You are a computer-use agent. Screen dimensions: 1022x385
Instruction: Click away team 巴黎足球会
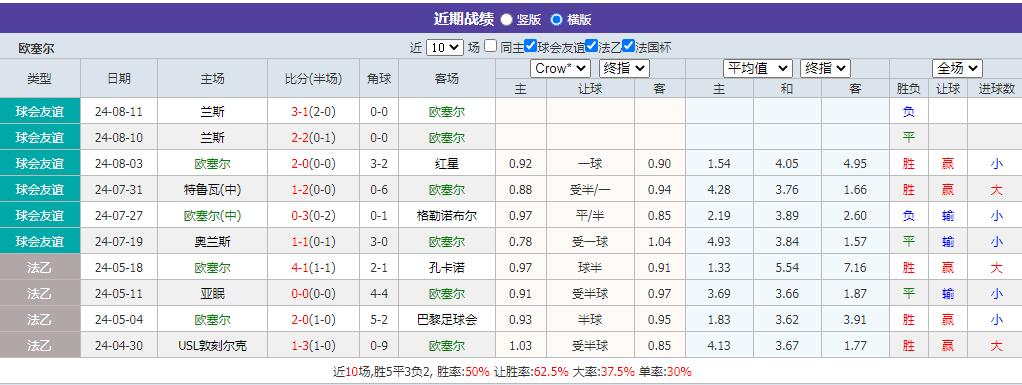[x=446, y=320]
